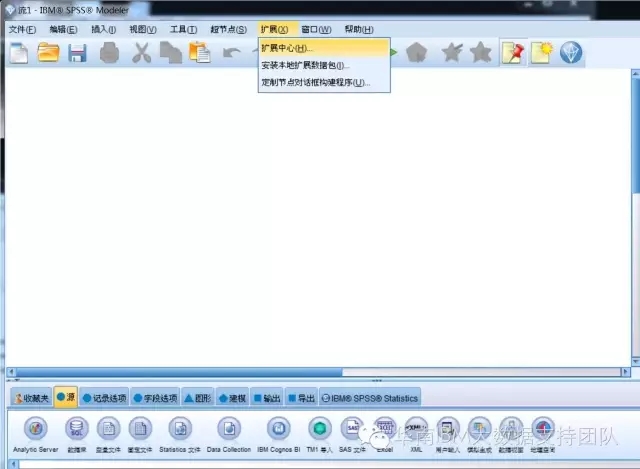The height and width of the screenshot is (469, 640).
Task: Switch to the 记录选项 palette tab
Action: tap(104, 398)
